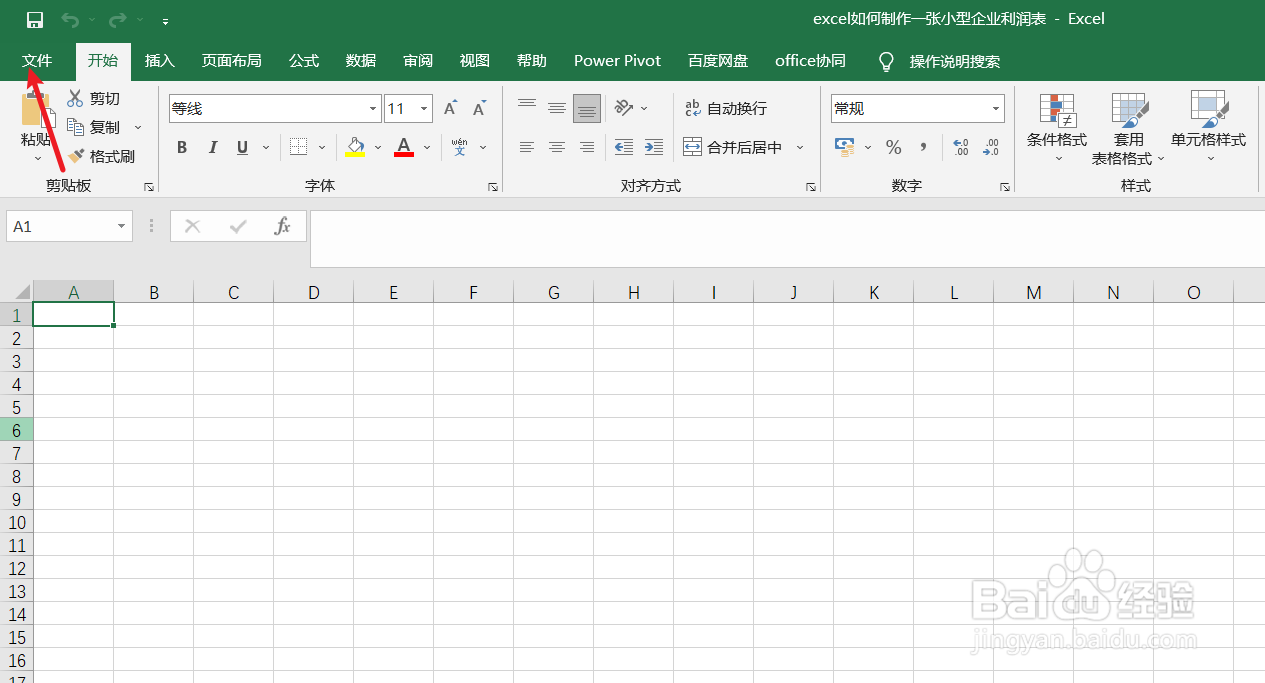Image resolution: width=1265 pixels, height=683 pixels.
Task: Switch to the 数据 ribbon tab
Action: [361, 61]
